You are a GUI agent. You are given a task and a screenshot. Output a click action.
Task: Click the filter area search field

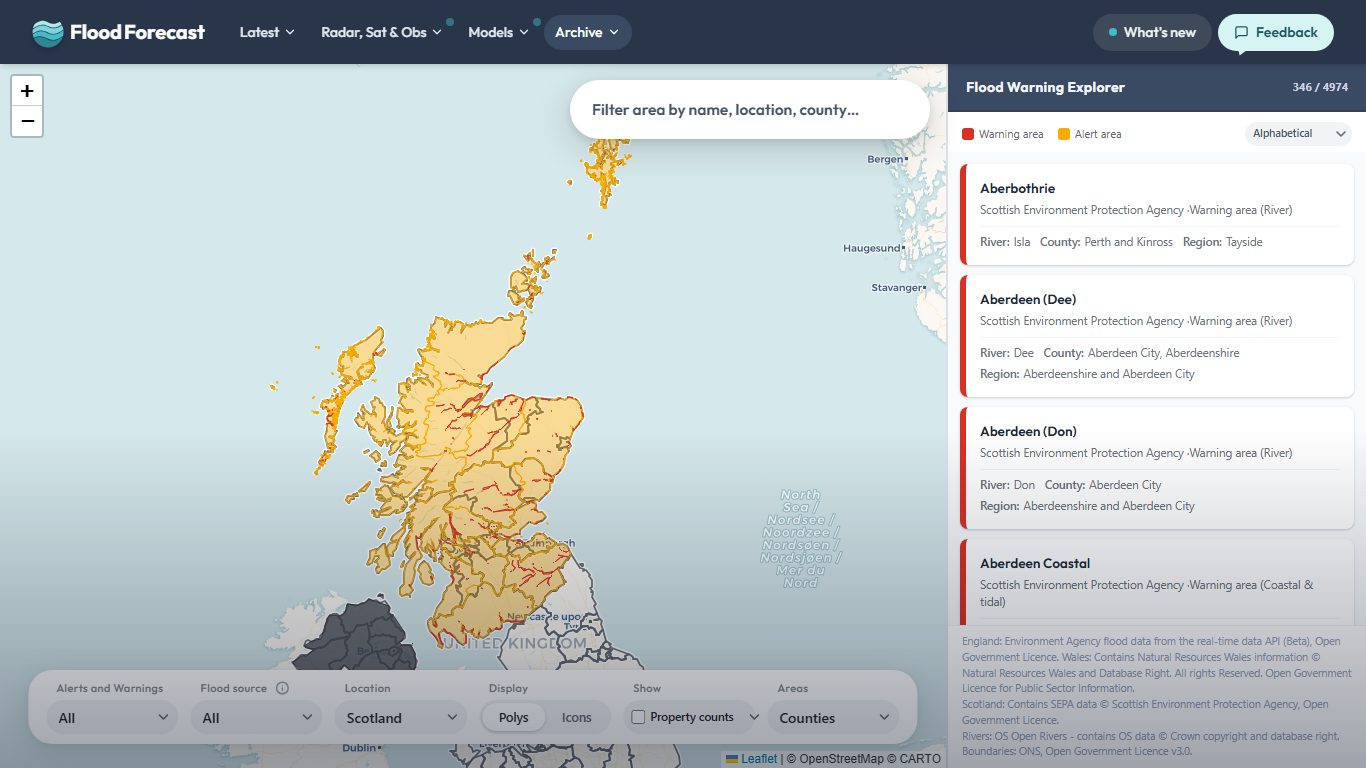click(750, 110)
